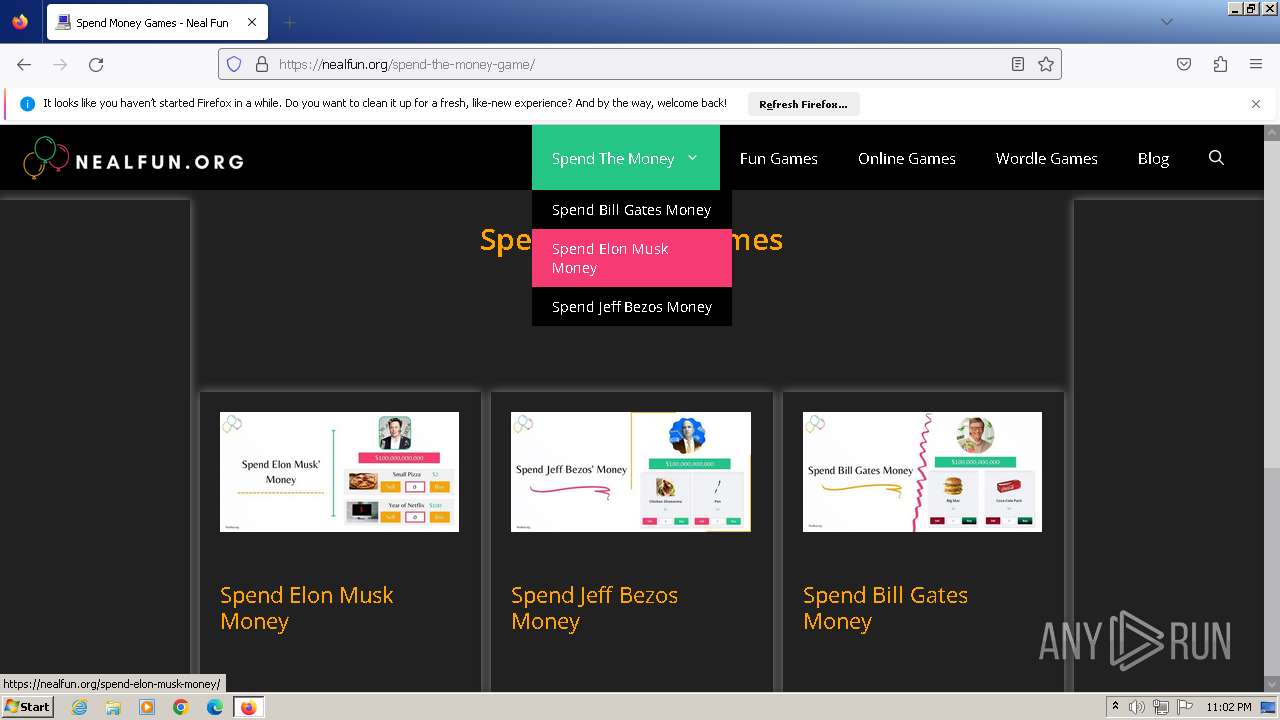
Task: Click the address bar URL field
Action: (x=640, y=64)
